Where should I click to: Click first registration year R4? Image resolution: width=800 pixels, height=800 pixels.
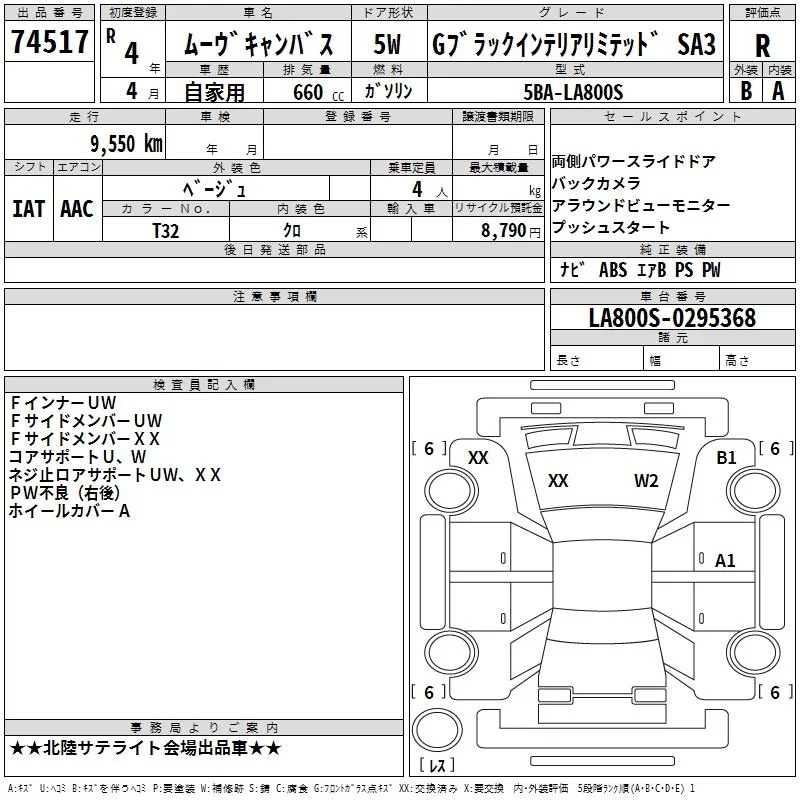(132, 48)
